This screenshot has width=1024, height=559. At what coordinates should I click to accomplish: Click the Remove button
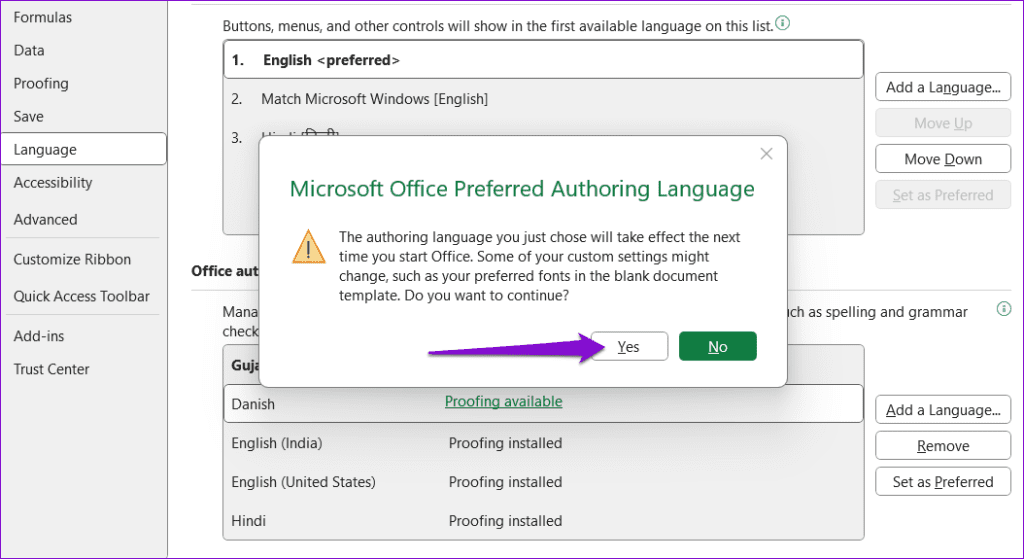[943, 445]
